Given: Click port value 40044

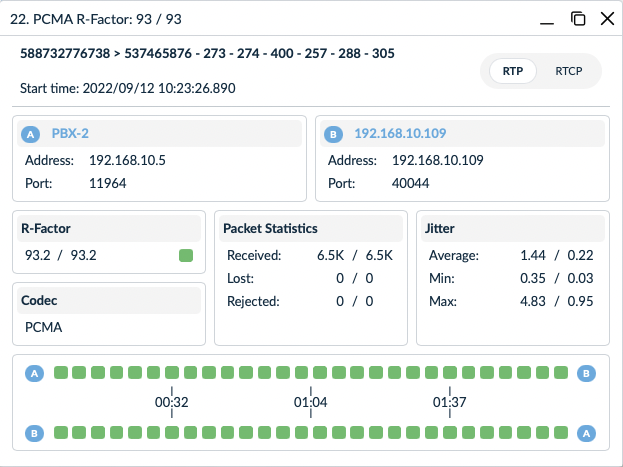Looking at the screenshot, I should click(x=410, y=183).
